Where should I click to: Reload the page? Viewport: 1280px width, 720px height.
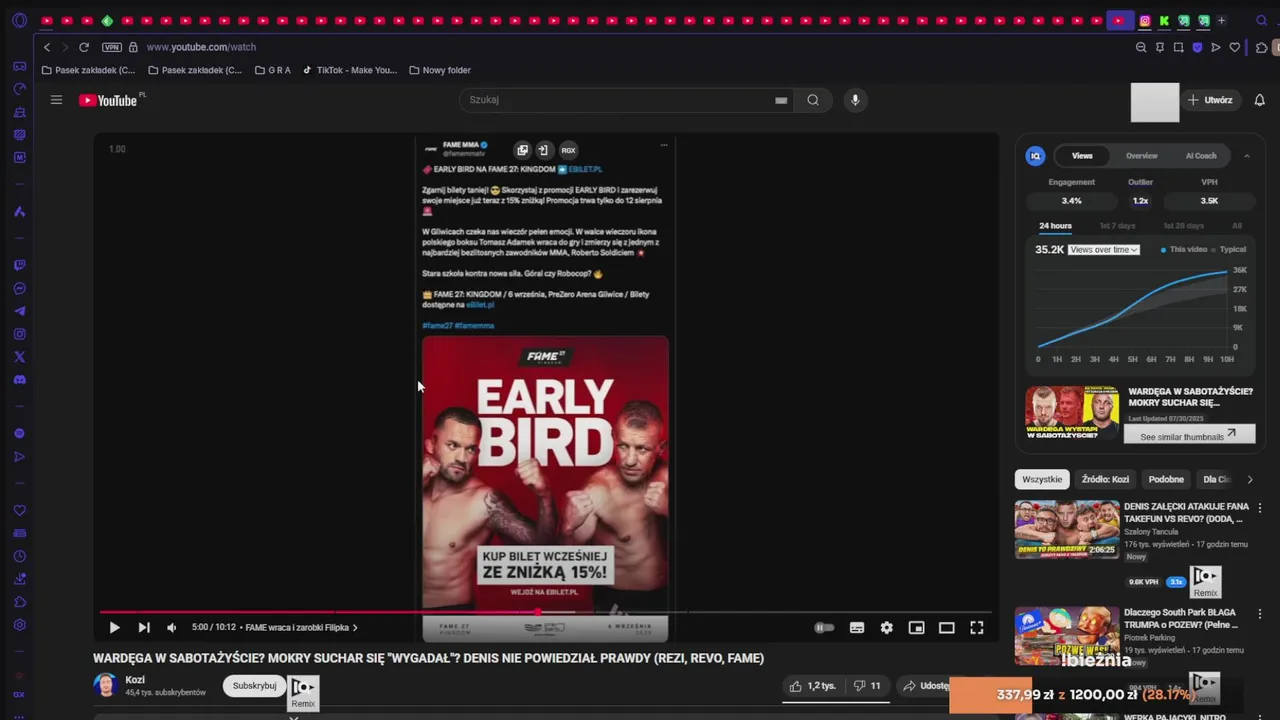[x=84, y=47]
